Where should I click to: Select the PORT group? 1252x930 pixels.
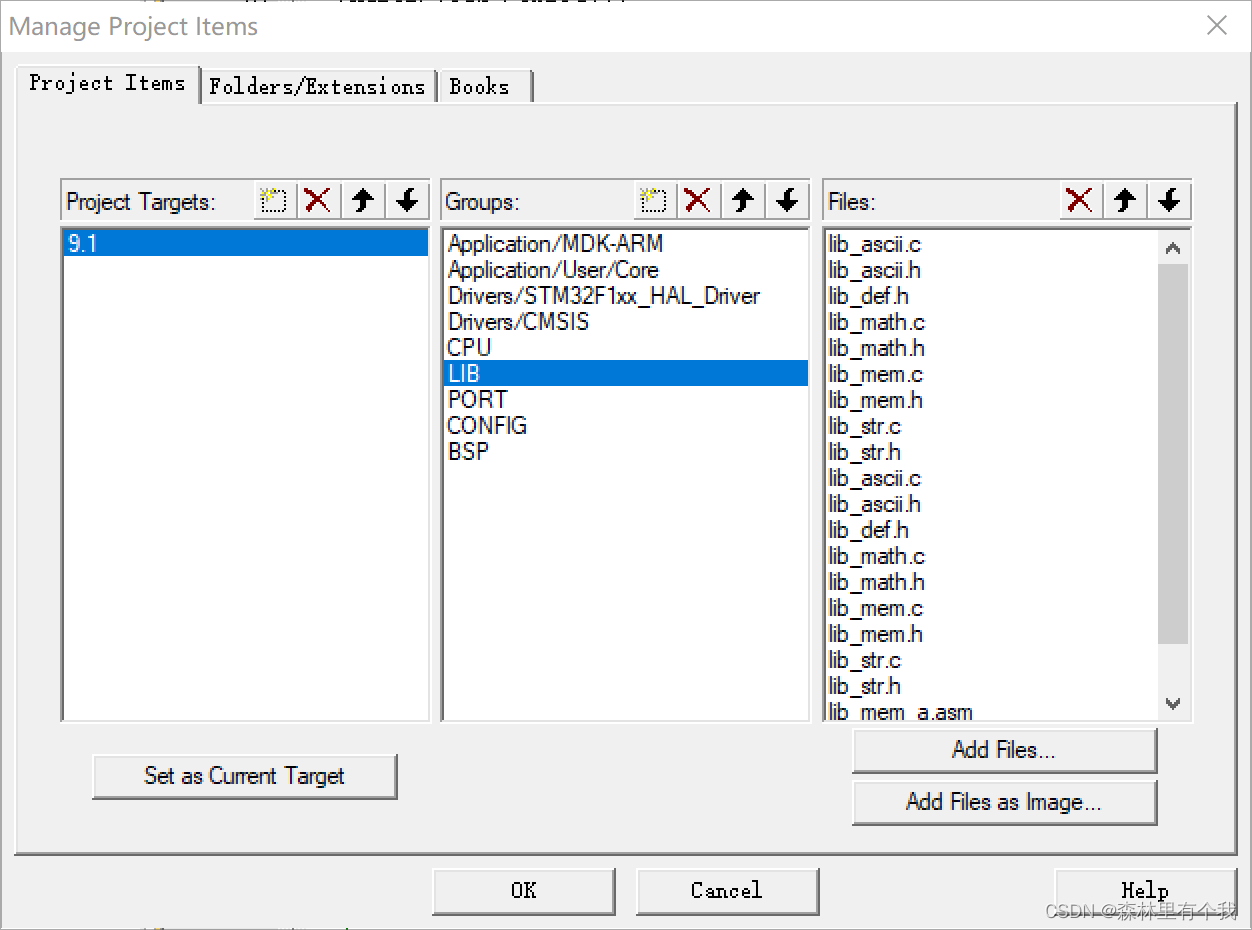[625, 399]
